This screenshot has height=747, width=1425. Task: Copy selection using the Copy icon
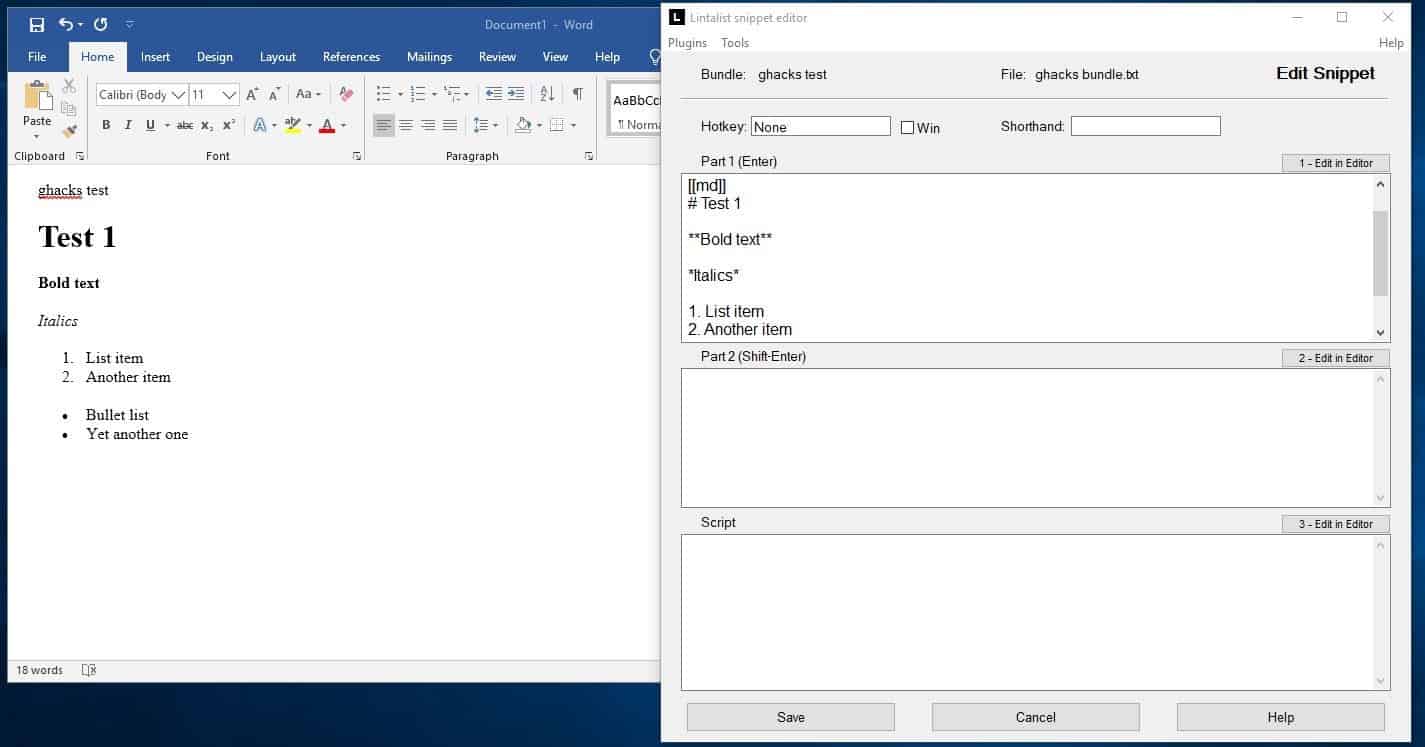click(x=69, y=108)
